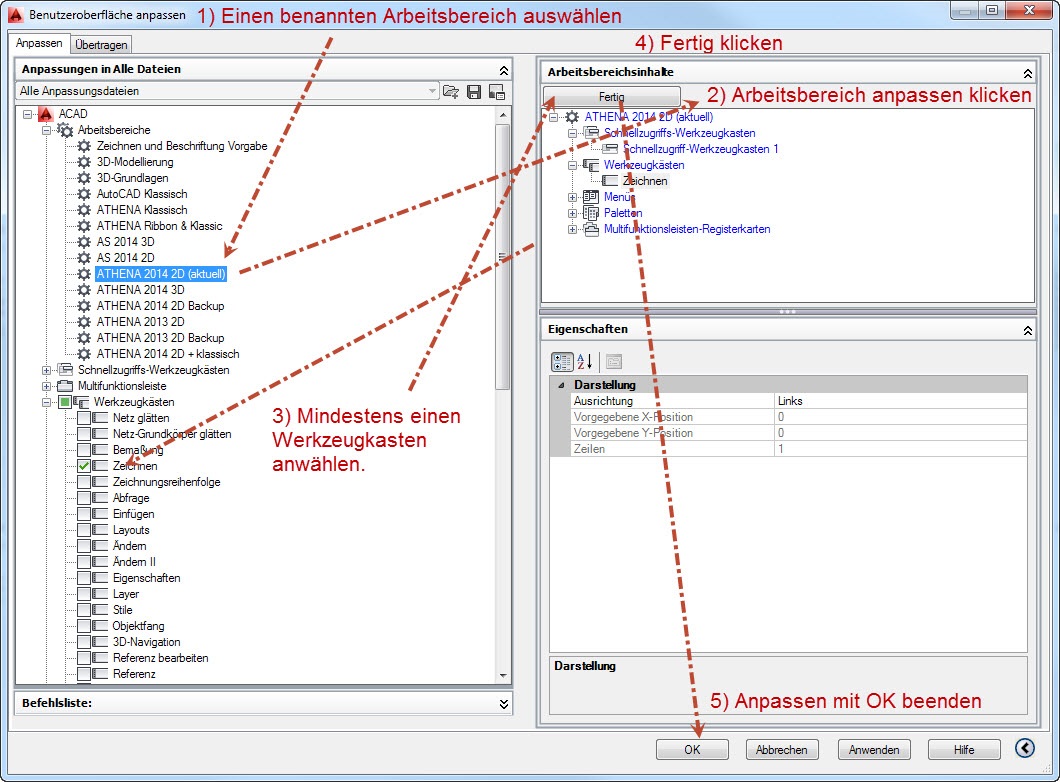The height and width of the screenshot is (782, 1060).
Task: Click the load partial customization file icon
Action: pyautogui.click(x=451, y=91)
